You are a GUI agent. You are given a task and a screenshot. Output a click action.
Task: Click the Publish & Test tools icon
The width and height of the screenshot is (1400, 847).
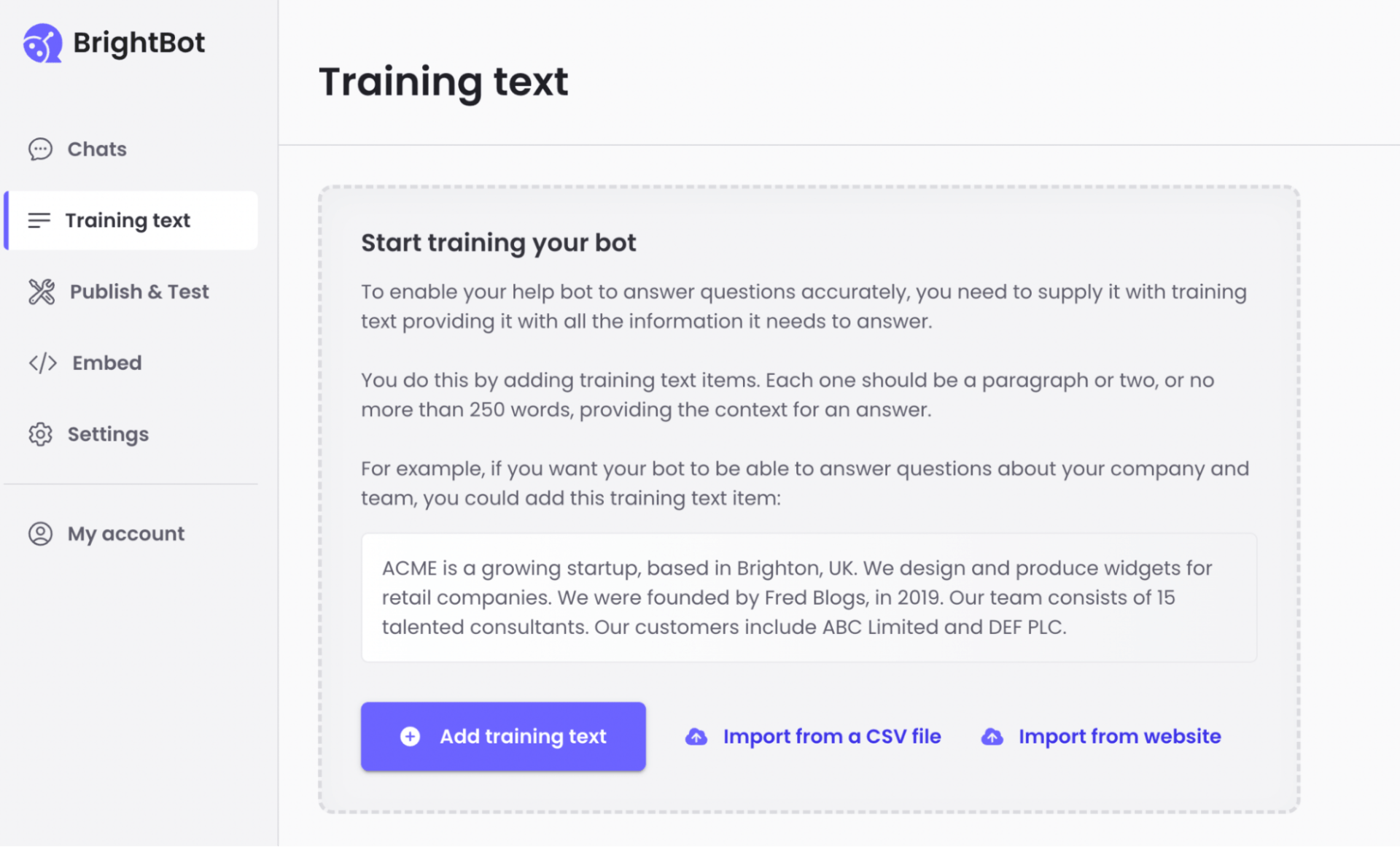[x=42, y=292]
